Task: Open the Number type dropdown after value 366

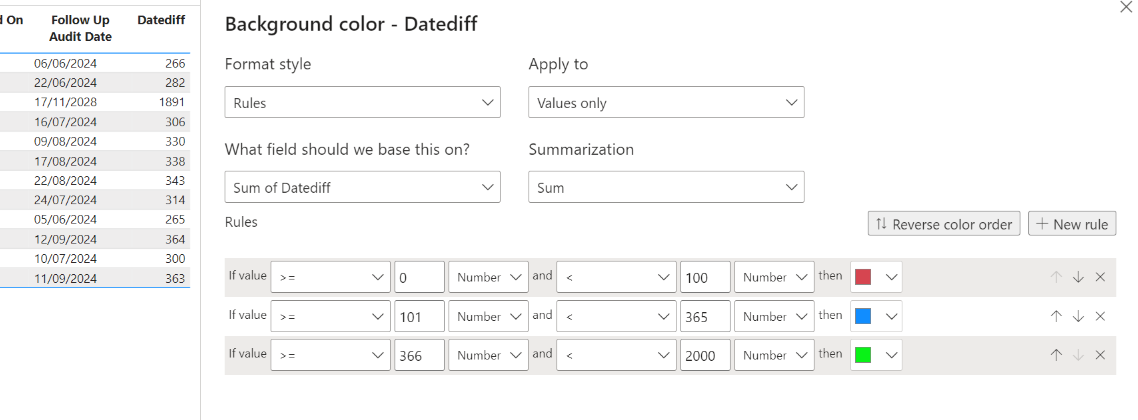Action: (x=488, y=355)
